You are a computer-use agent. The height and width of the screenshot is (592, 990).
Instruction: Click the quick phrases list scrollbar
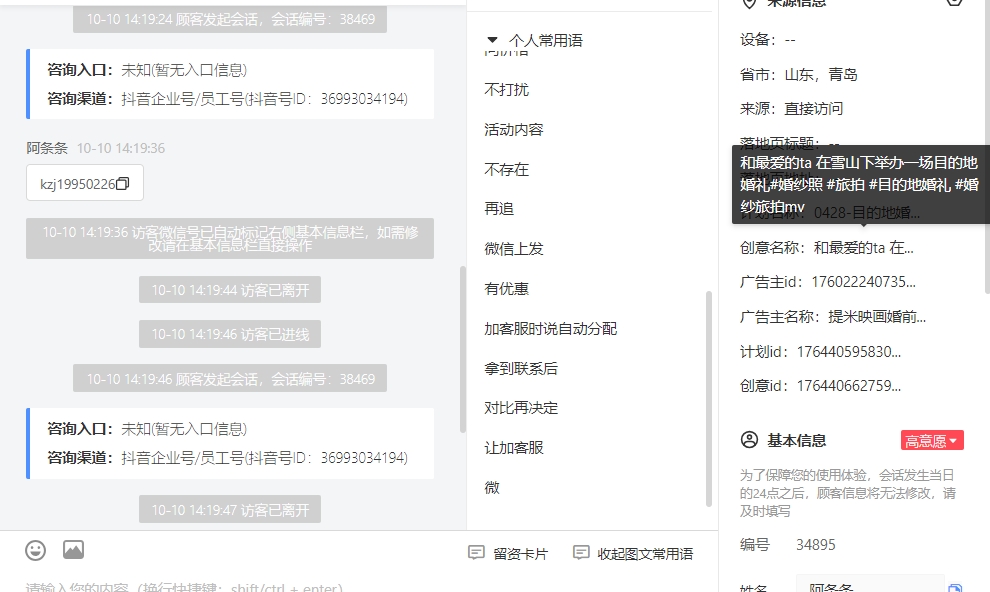click(x=708, y=398)
